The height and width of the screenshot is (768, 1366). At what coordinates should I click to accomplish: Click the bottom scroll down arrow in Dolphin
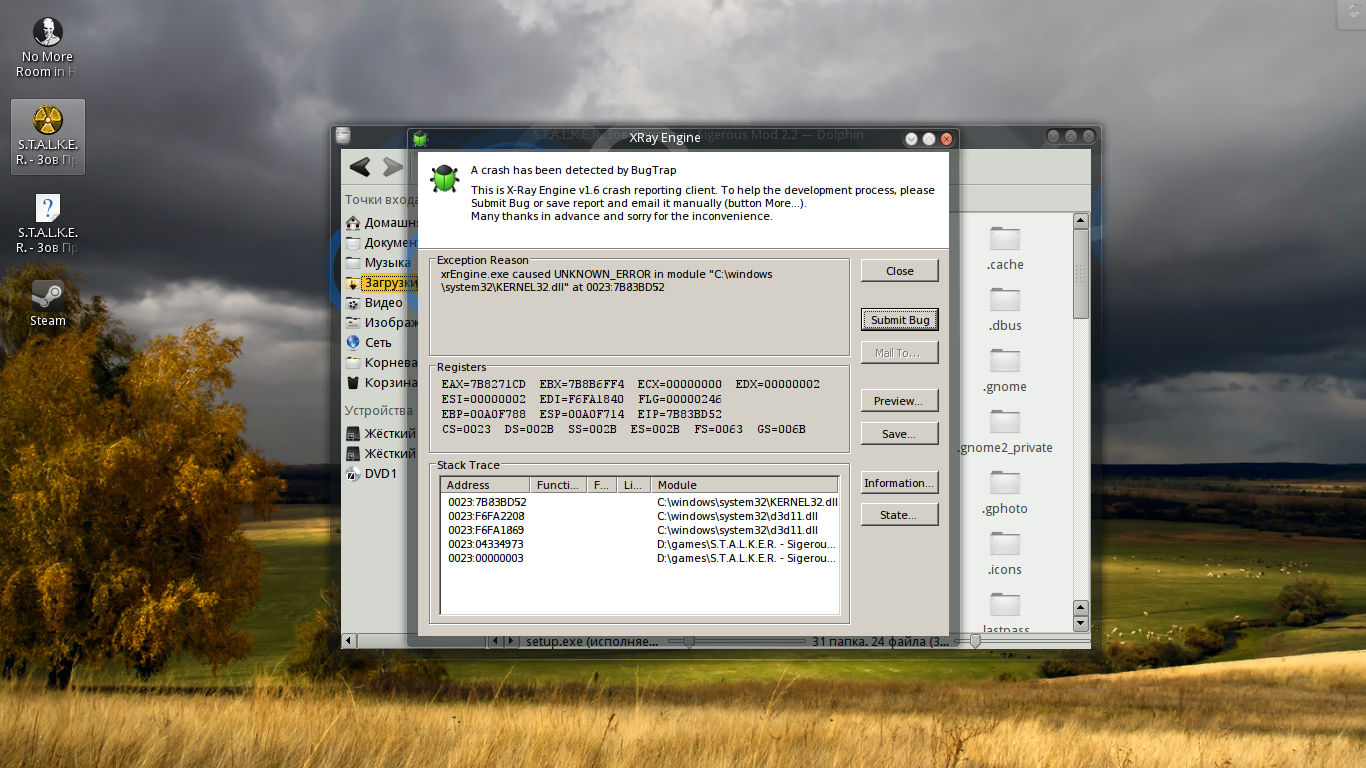1080,624
